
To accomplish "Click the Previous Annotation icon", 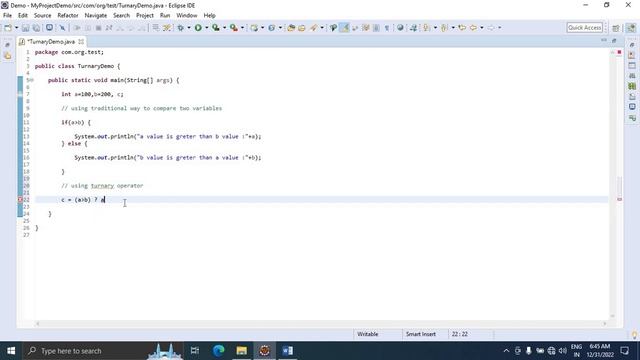I will pyautogui.click(x=444, y=28).
